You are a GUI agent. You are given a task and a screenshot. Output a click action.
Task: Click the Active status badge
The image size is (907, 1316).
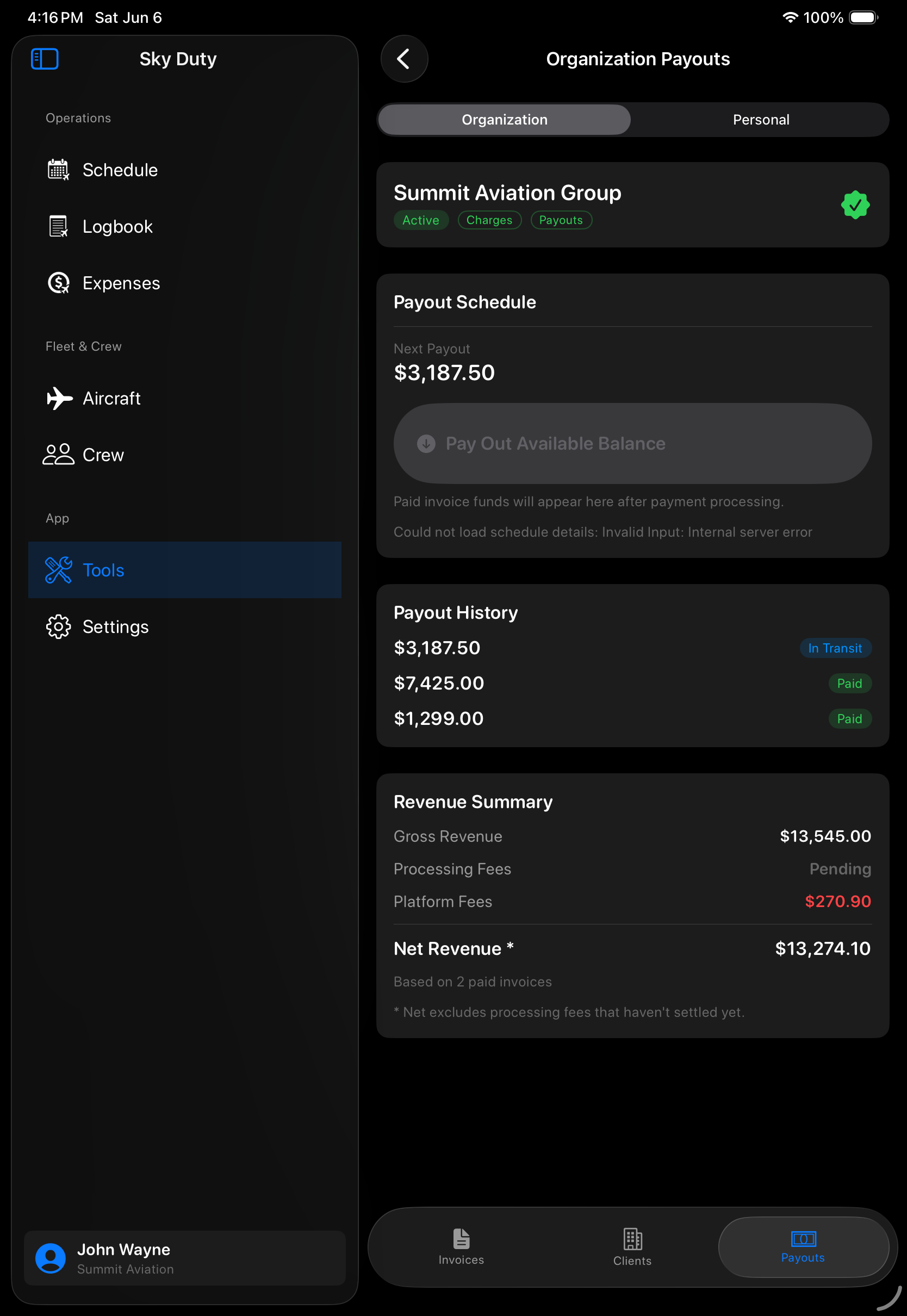coord(420,220)
